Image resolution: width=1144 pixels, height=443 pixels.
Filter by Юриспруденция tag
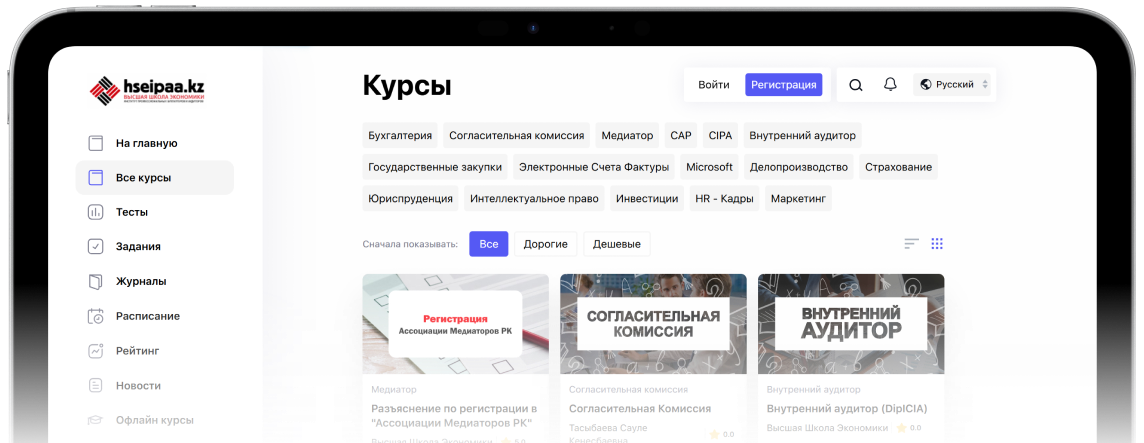[x=411, y=199]
